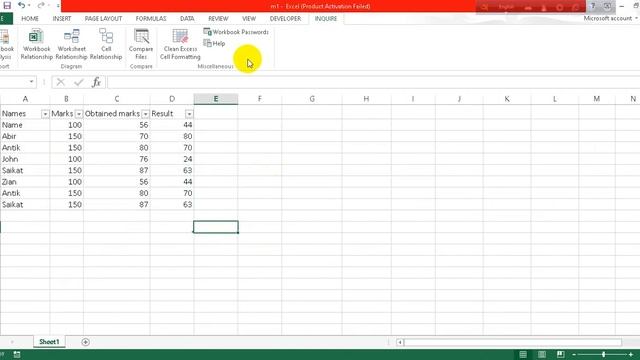Select column A header
Screen dimensions: 640x360
(x=25, y=99)
